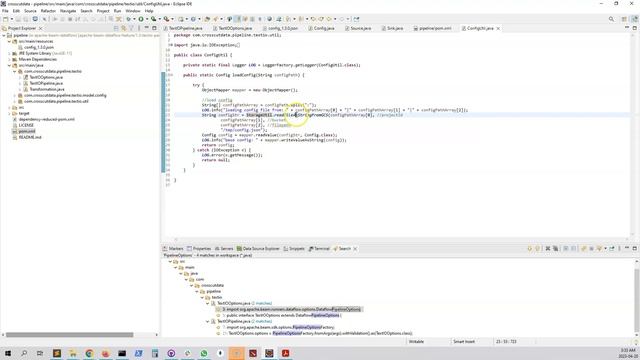Select the Java perspective icon

click(634, 19)
